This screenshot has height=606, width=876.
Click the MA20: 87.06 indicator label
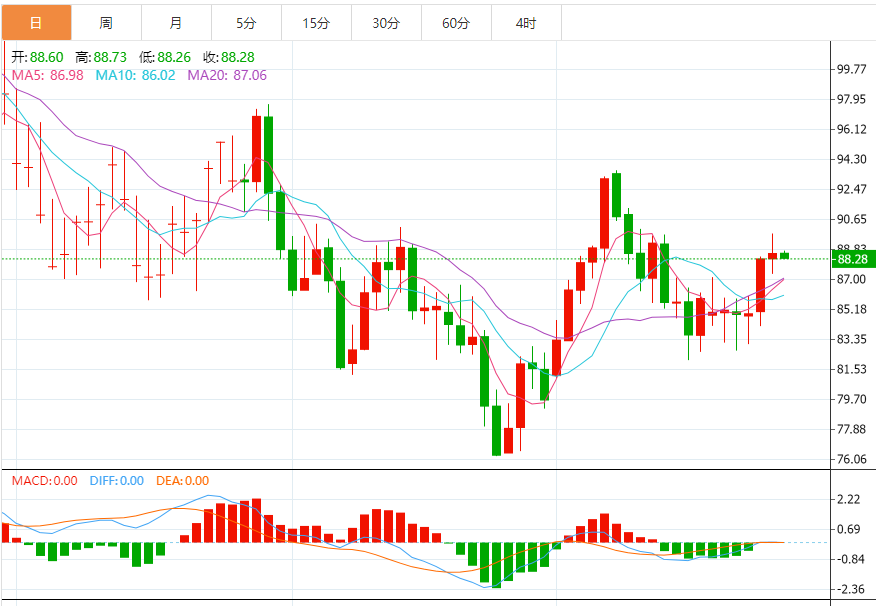[227, 75]
